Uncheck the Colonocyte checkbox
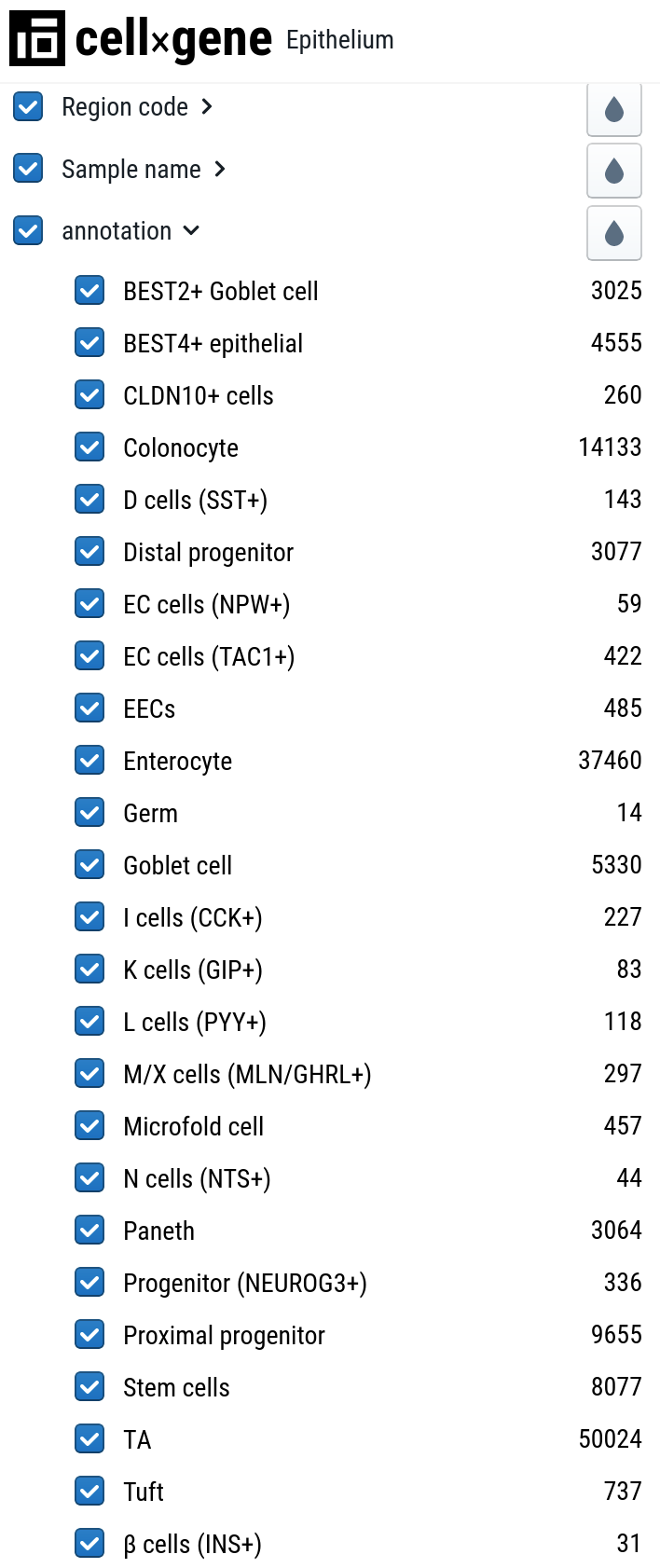This screenshot has height=1568, width=660. (89, 447)
